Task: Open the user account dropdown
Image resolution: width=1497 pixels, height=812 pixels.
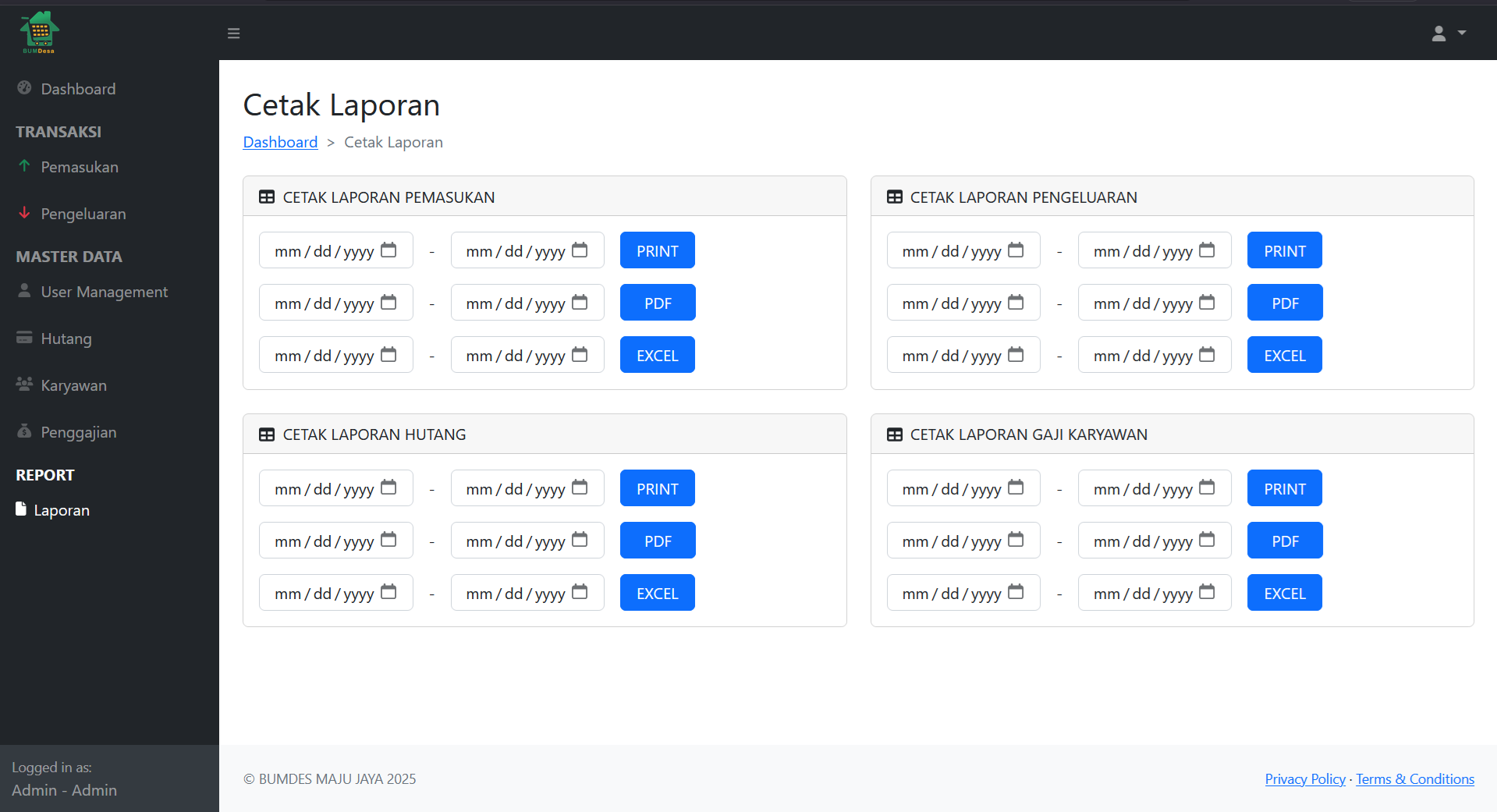Action: pyautogui.click(x=1449, y=34)
